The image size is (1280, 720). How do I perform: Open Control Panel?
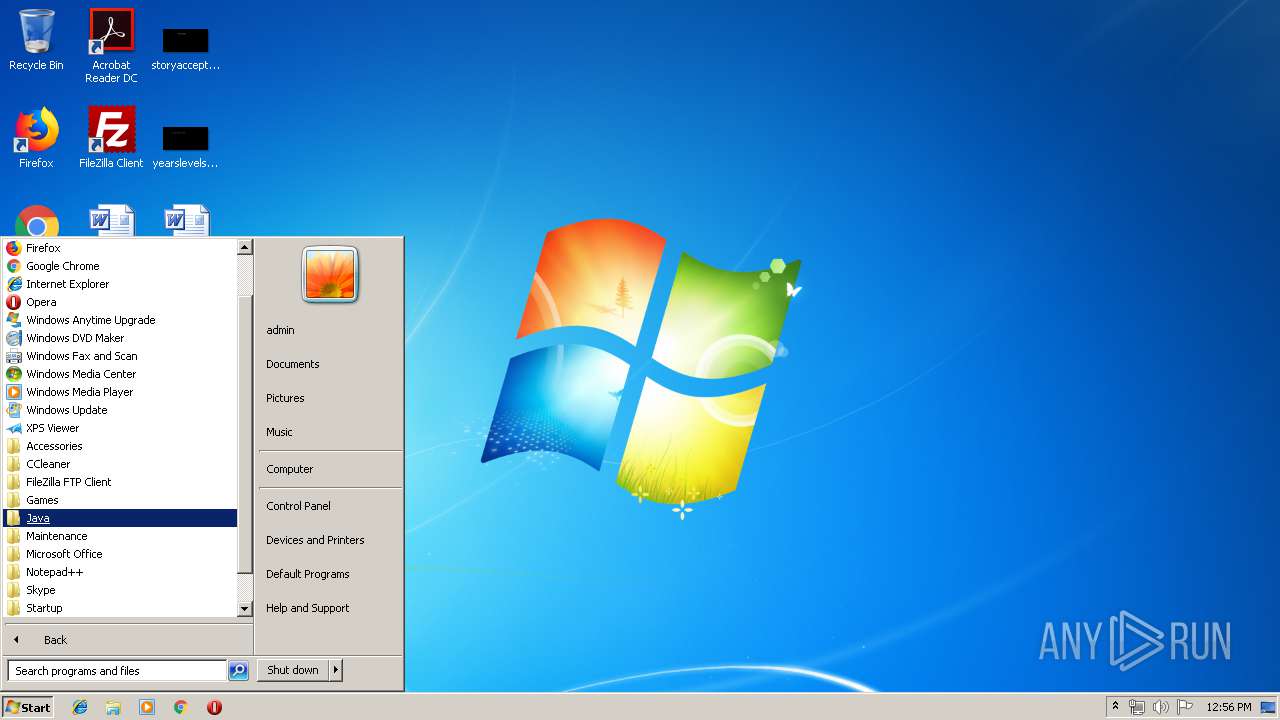point(330,506)
